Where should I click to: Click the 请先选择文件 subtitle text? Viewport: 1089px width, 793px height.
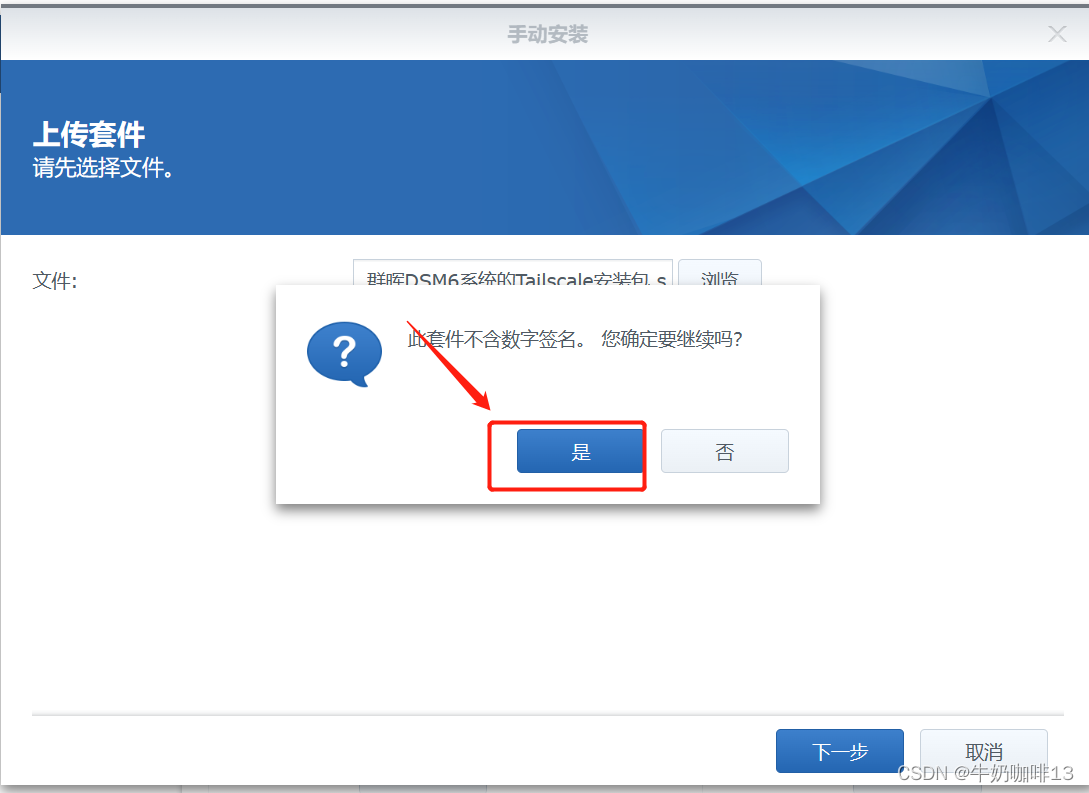103,167
